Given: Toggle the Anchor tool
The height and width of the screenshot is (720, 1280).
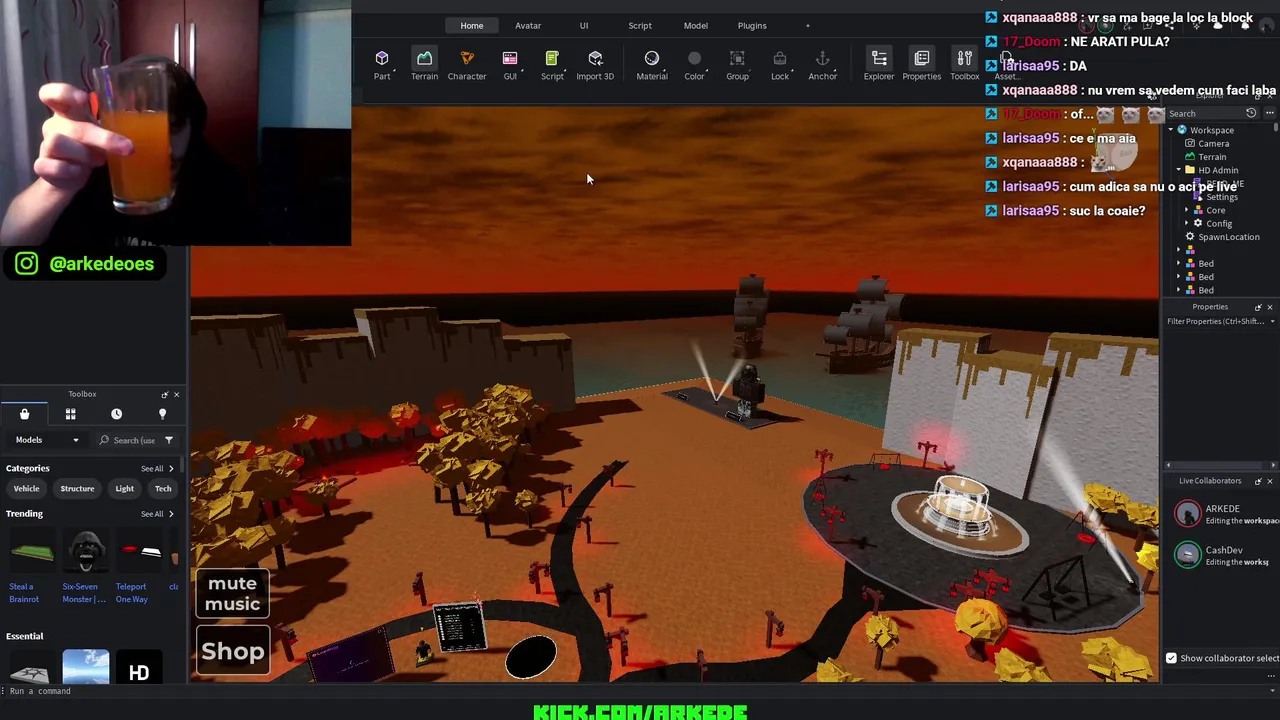Looking at the screenshot, I should (x=822, y=64).
